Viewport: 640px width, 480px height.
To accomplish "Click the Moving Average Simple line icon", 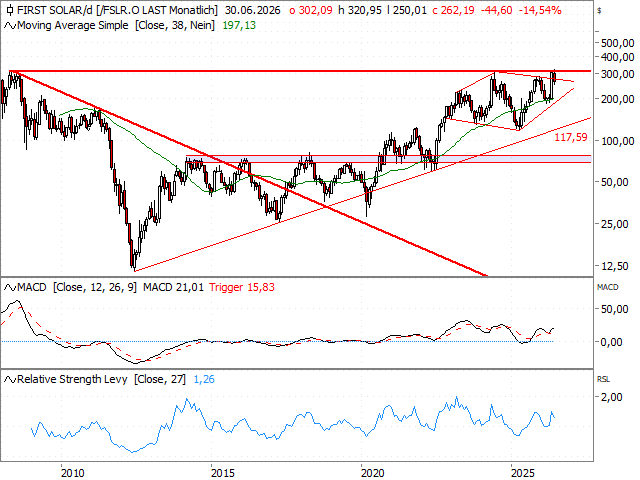I will click(10, 26).
